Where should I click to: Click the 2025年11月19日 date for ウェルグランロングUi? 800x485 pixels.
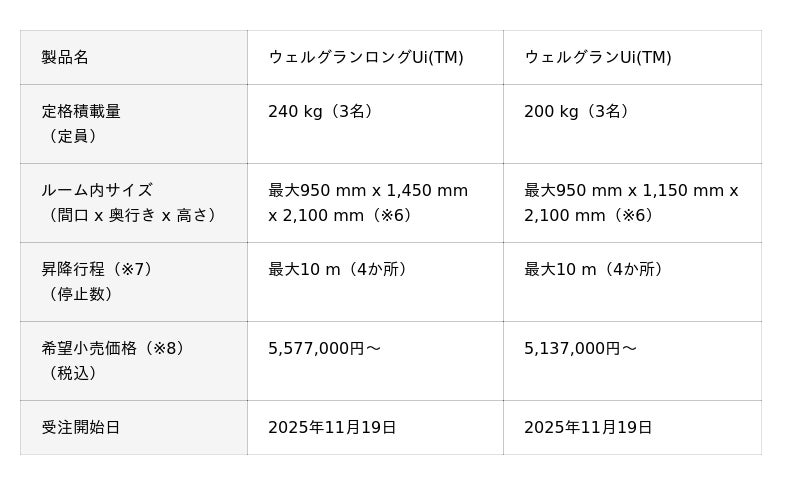pyautogui.click(x=332, y=427)
